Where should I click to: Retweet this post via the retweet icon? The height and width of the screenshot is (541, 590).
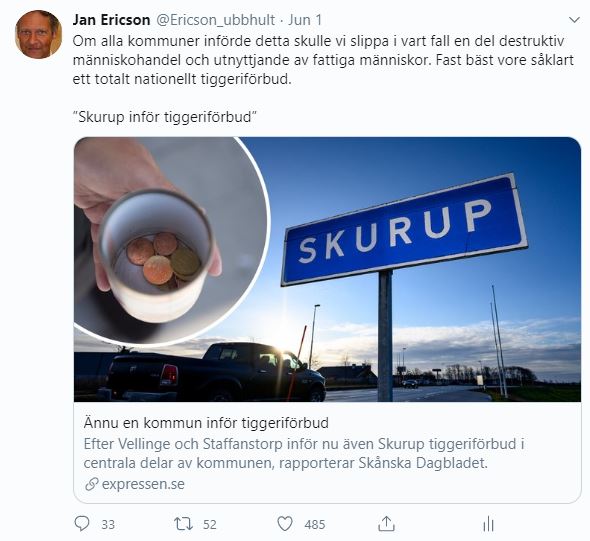click(x=183, y=524)
